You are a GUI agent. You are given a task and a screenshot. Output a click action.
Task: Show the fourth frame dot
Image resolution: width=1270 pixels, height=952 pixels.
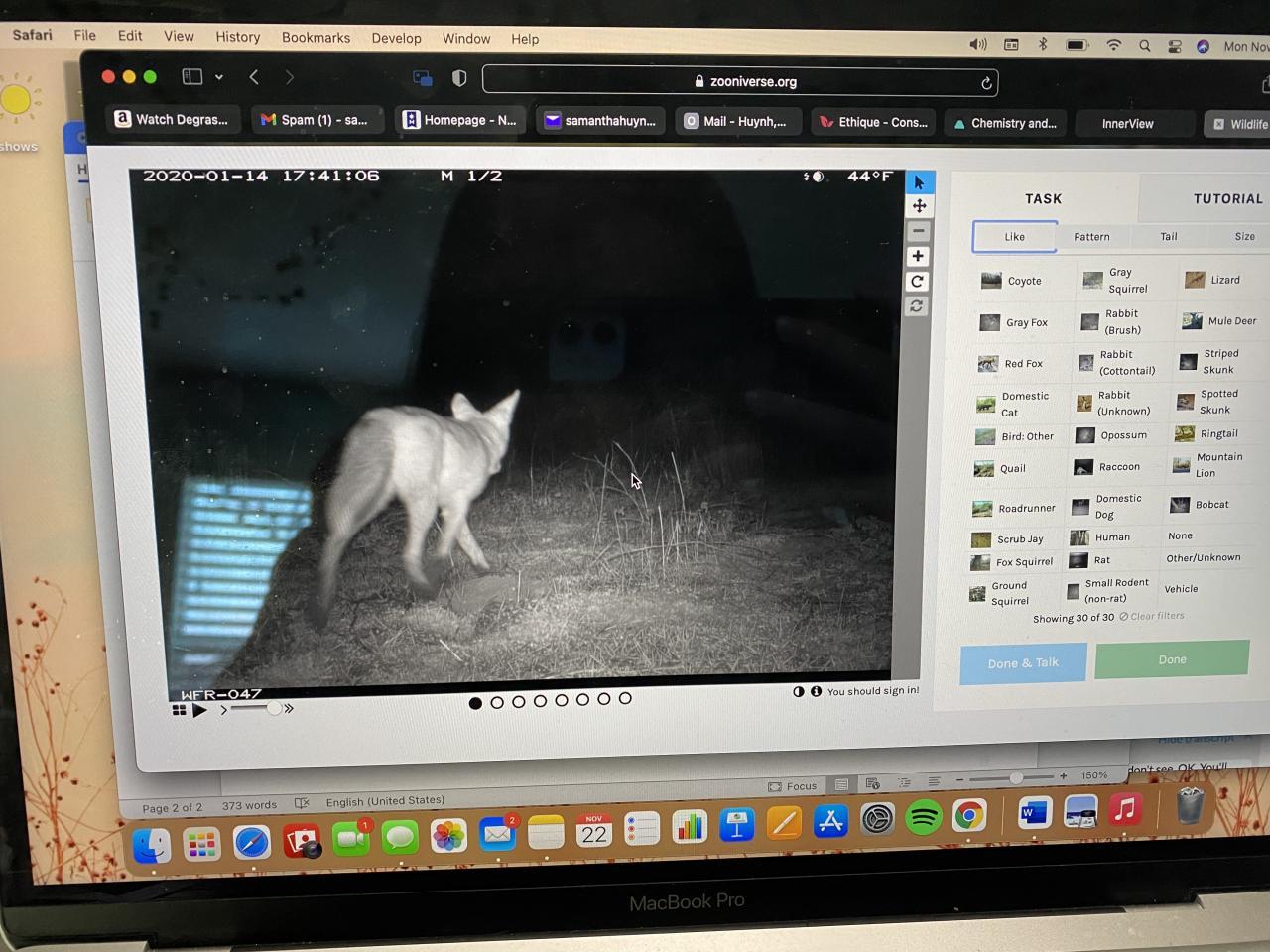pyautogui.click(x=540, y=701)
